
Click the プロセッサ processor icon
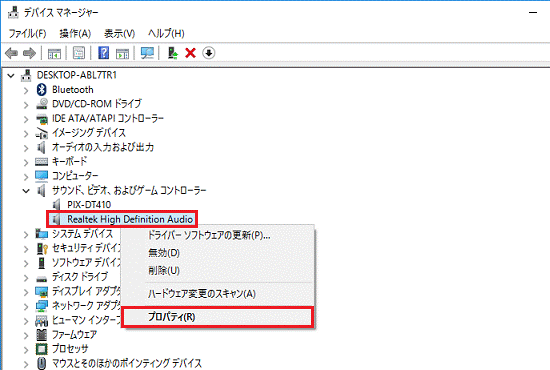(41, 349)
